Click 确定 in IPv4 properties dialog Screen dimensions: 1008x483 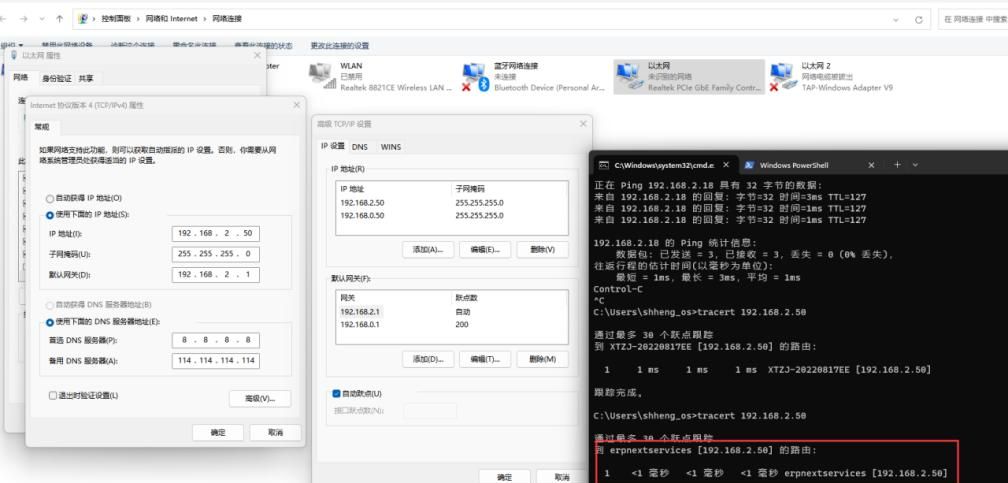coord(218,432)
